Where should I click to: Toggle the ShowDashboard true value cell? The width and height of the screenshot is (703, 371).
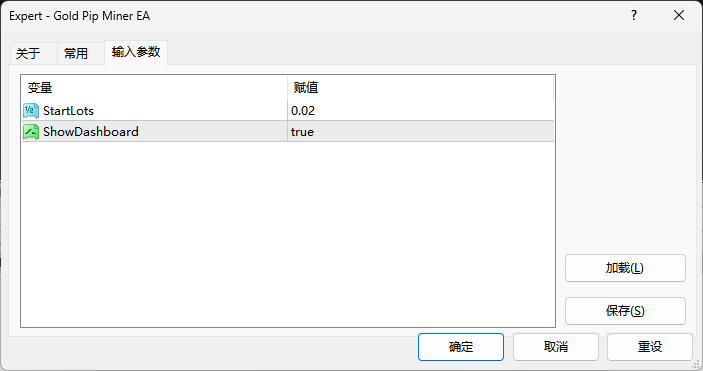tap(421, 131)
